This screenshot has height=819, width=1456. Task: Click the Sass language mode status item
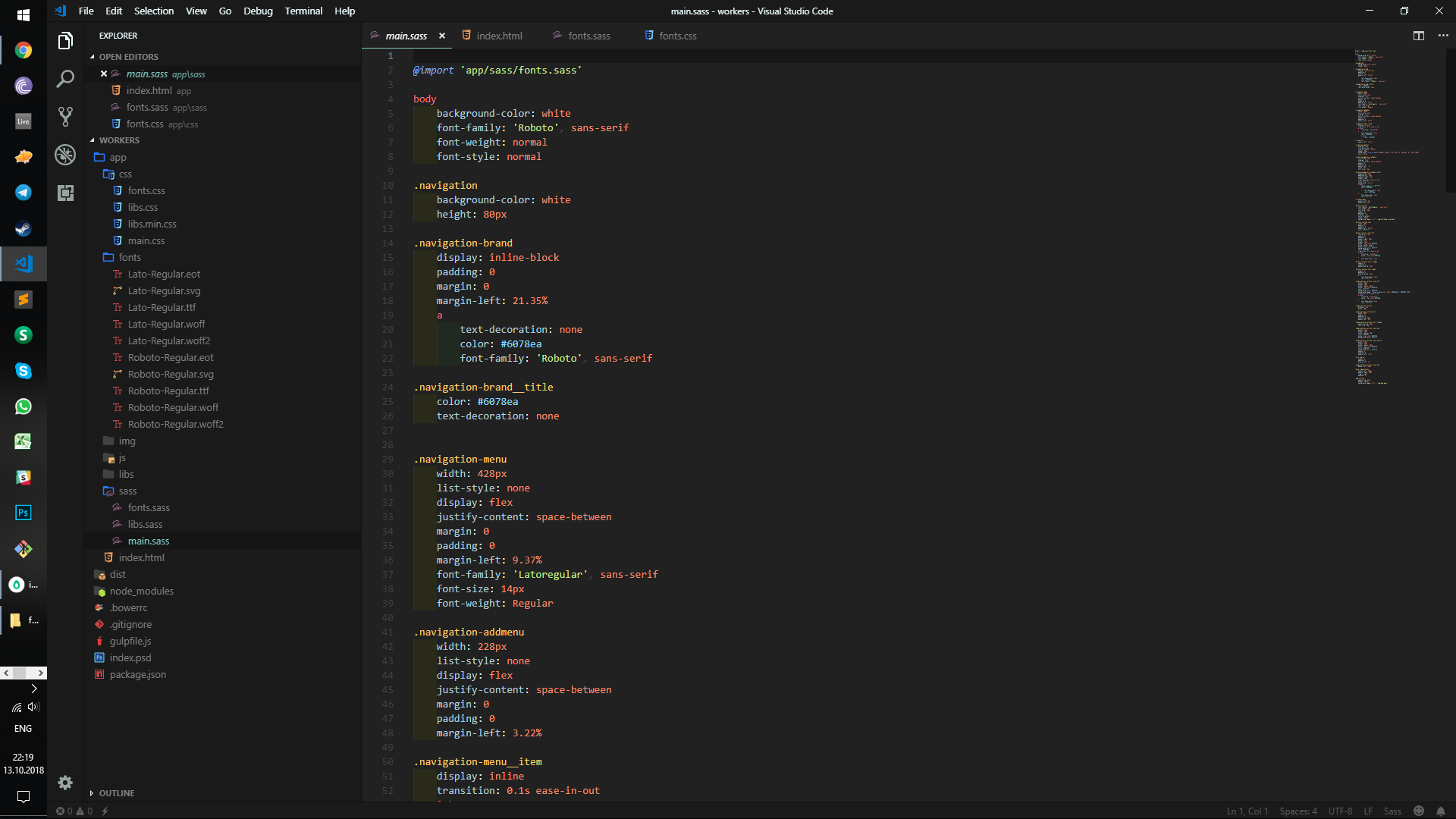1392,811
